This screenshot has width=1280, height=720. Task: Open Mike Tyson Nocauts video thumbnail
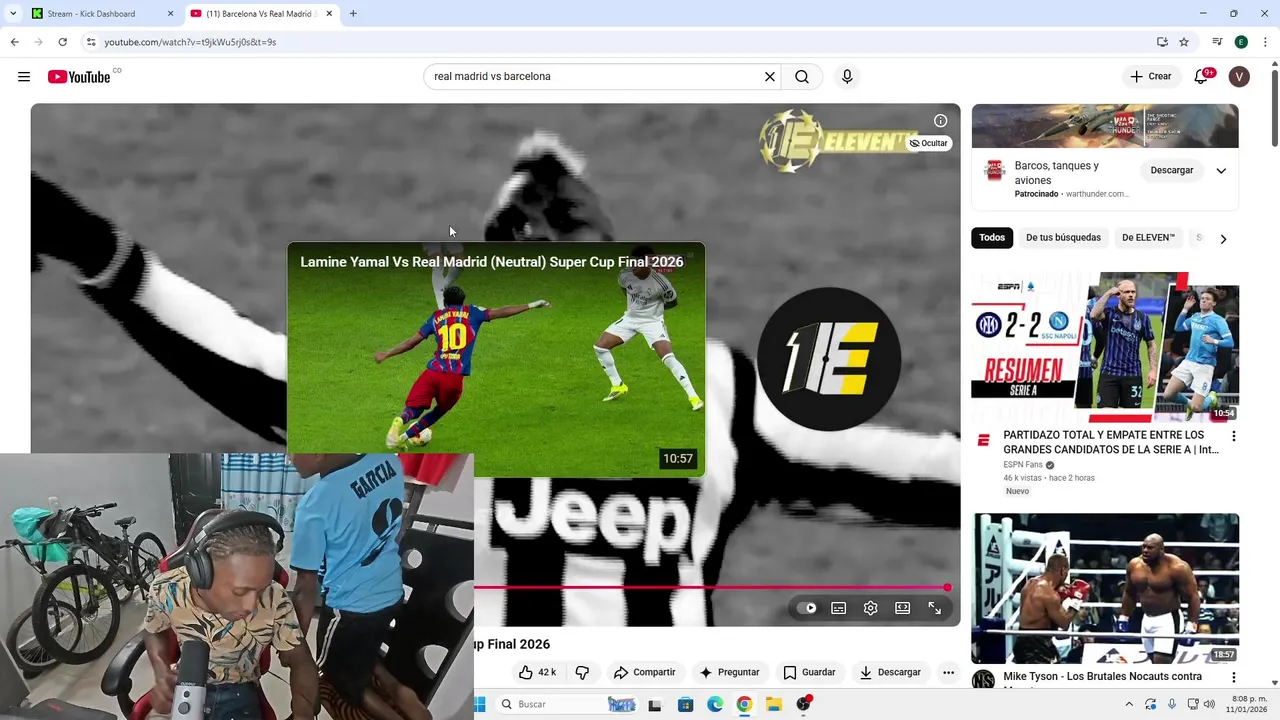tap(1105, 589)
